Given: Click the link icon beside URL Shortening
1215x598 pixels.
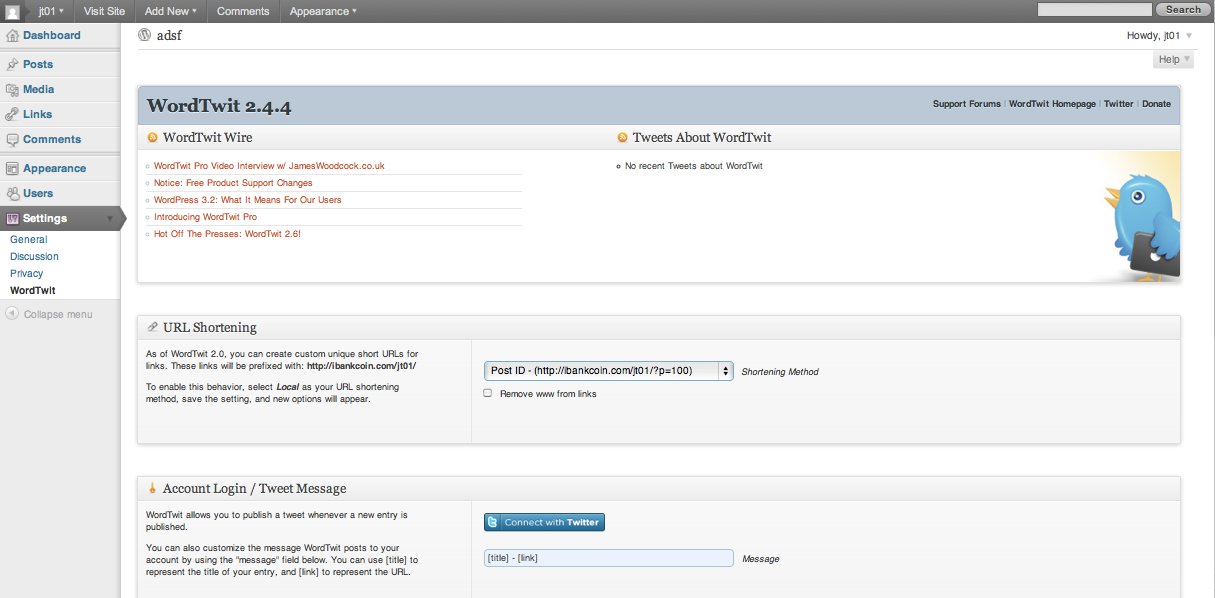Looking at the screenshot, I should [152, 327].
